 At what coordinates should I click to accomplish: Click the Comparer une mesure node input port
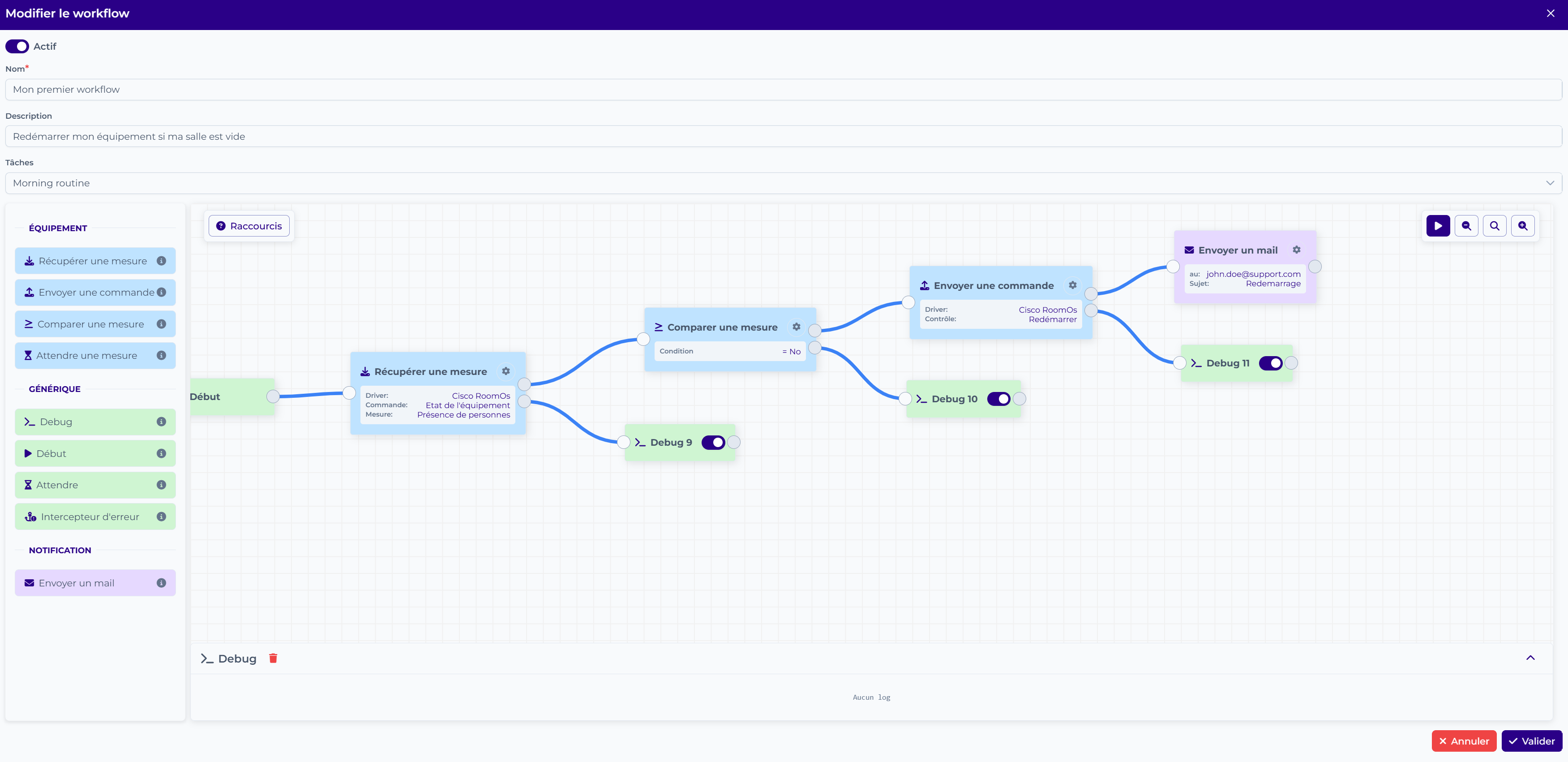pyautogui.click(x=643, y=339)
